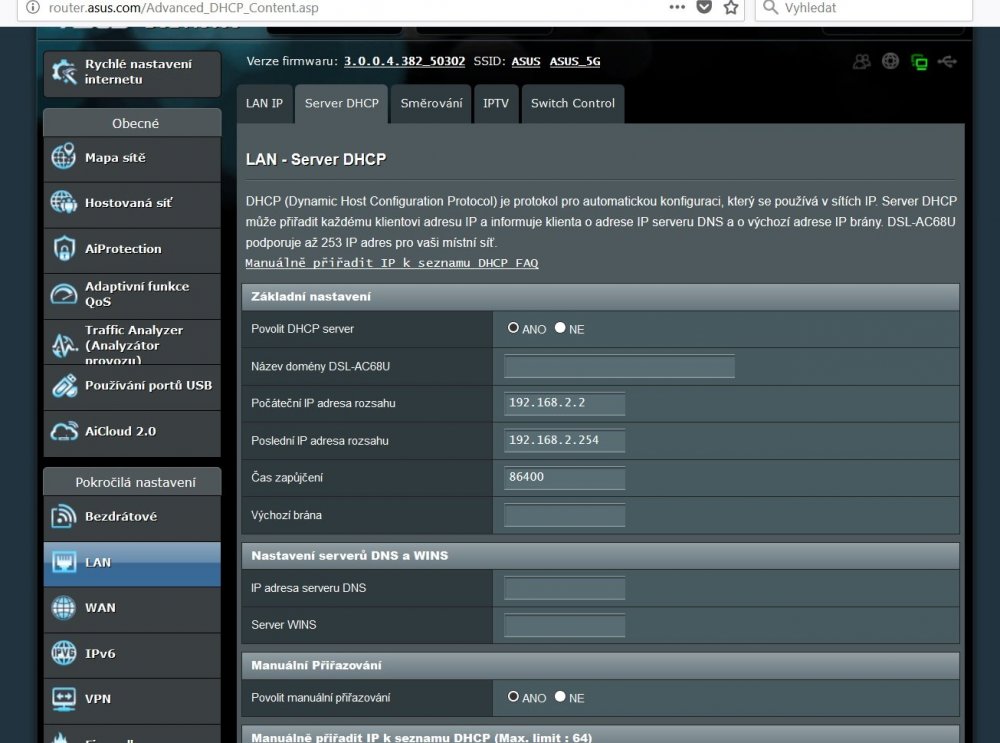The image size is (1000, 743).
Task: Select NE for Povolit DHCP server
Action: click(x=560, y=328)
